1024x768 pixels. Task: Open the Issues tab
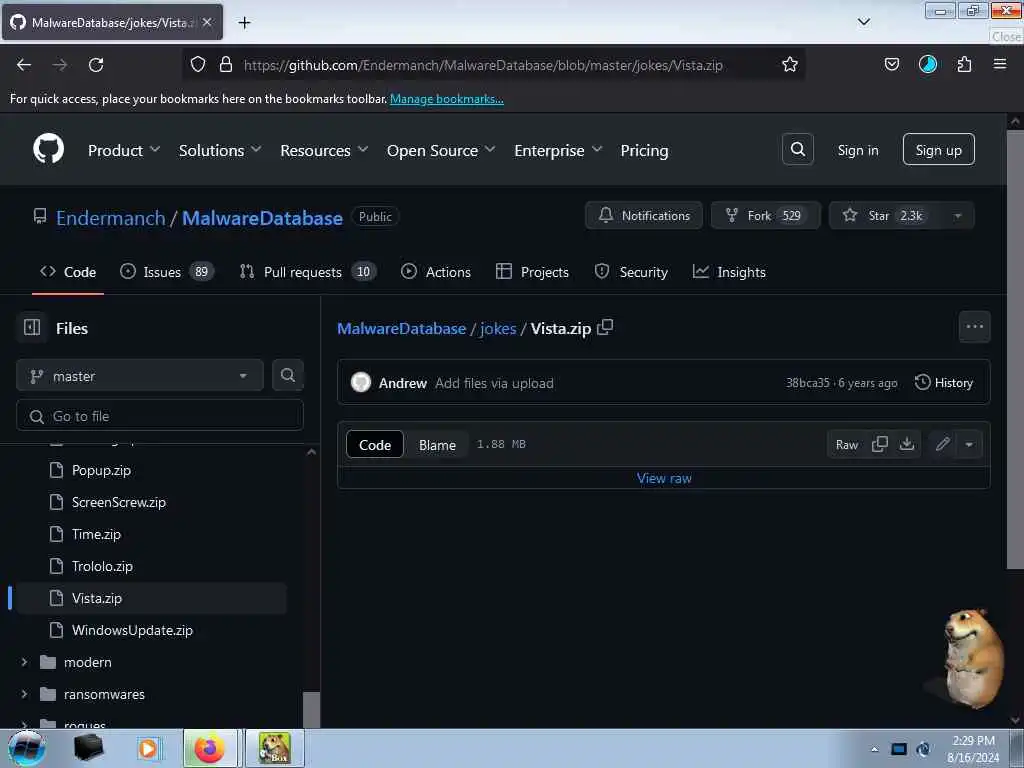(x=167, y=272)
